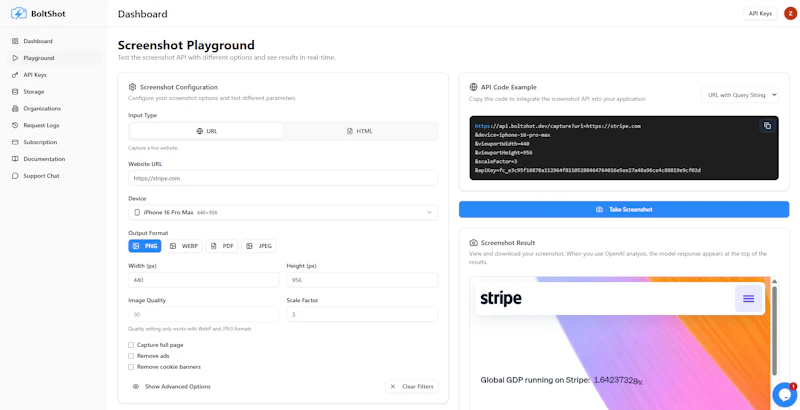Click the Scale Factor field

point(362,314)
